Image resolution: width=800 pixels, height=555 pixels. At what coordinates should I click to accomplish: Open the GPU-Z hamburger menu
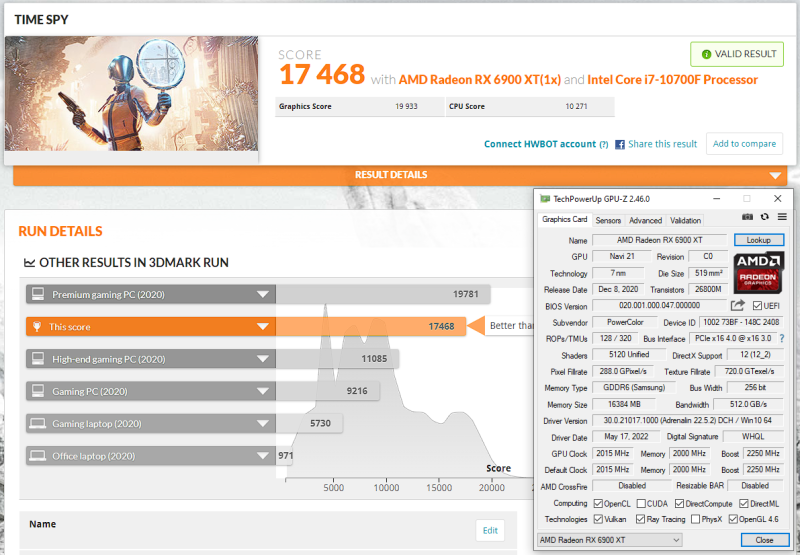[782, 219]
